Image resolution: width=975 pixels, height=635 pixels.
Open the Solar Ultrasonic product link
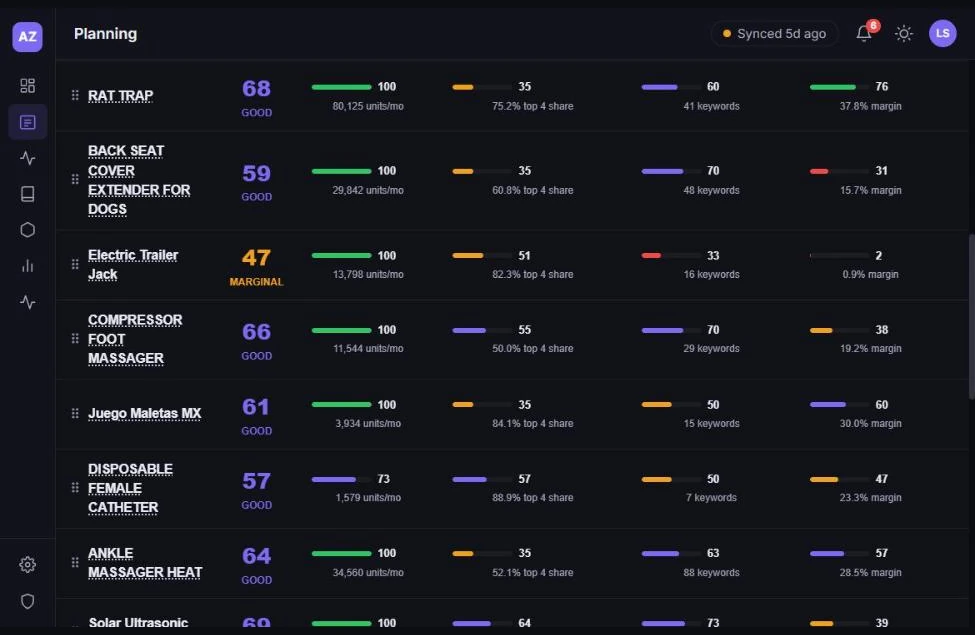pyautogui.click(x=138, y=622)
